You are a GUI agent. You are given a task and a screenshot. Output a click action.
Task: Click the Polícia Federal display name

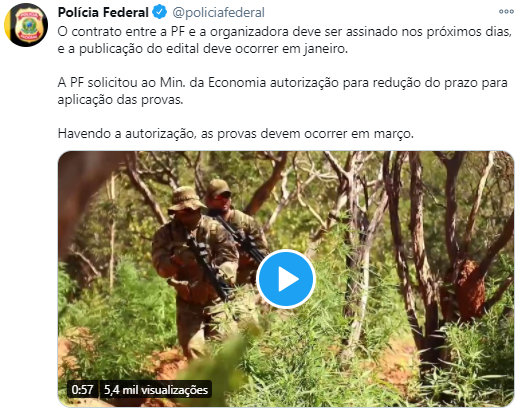point(103,12)
